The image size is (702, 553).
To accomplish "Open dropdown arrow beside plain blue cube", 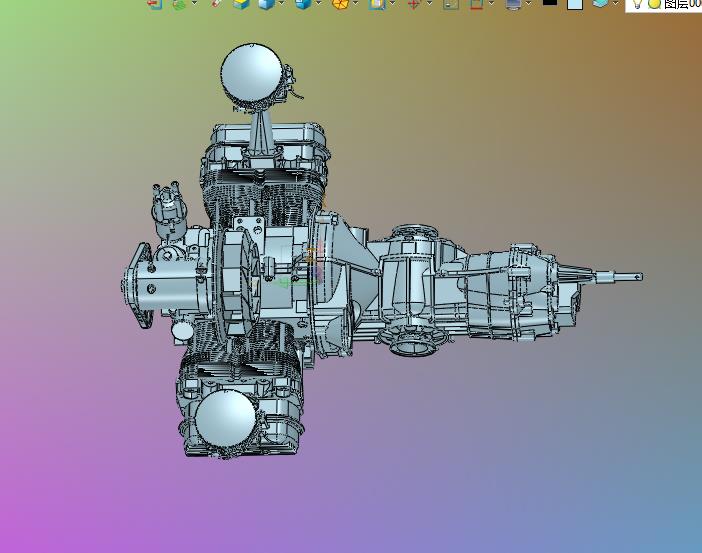I will click(282, 3).
